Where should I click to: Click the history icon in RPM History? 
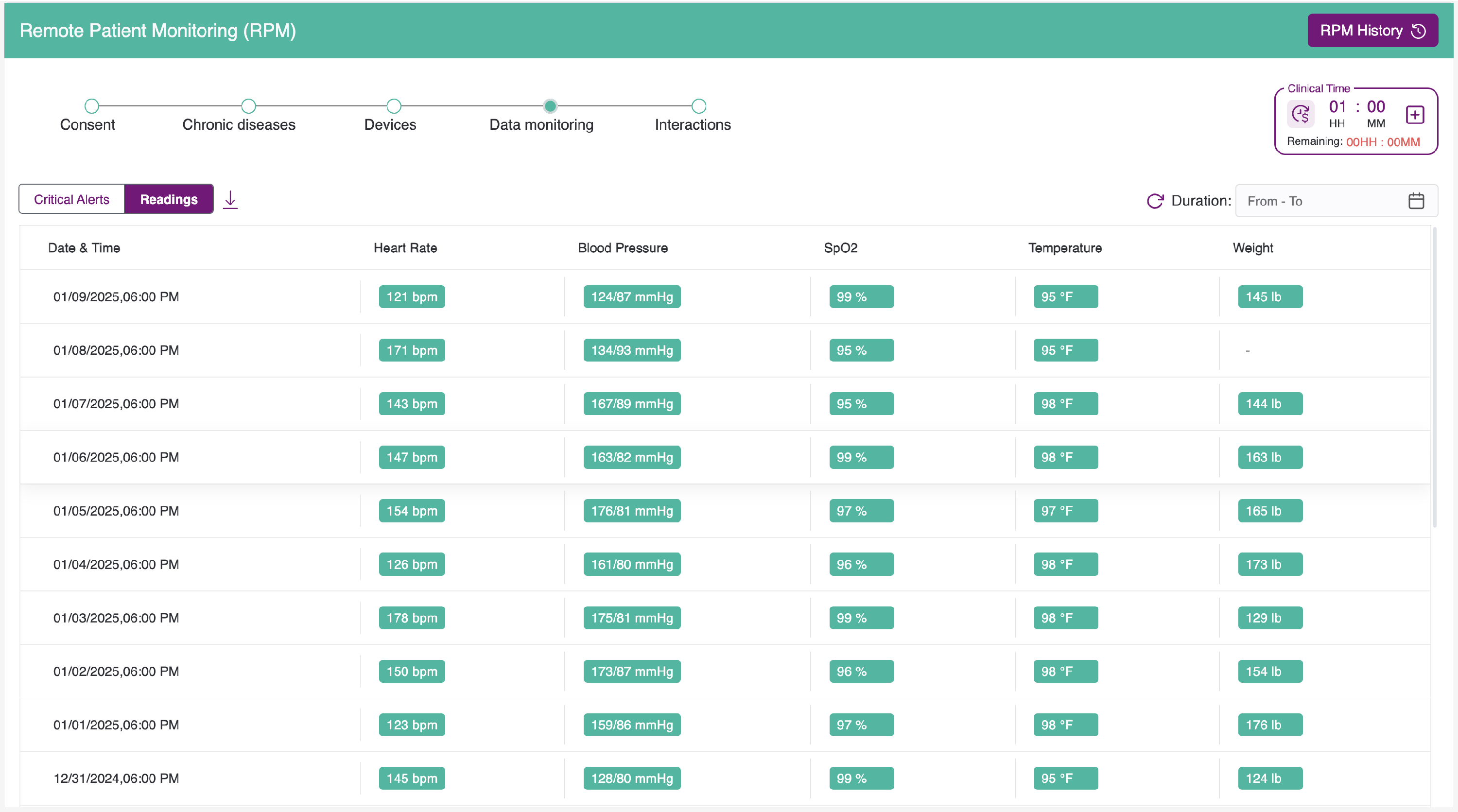[x=1418, y=31]
